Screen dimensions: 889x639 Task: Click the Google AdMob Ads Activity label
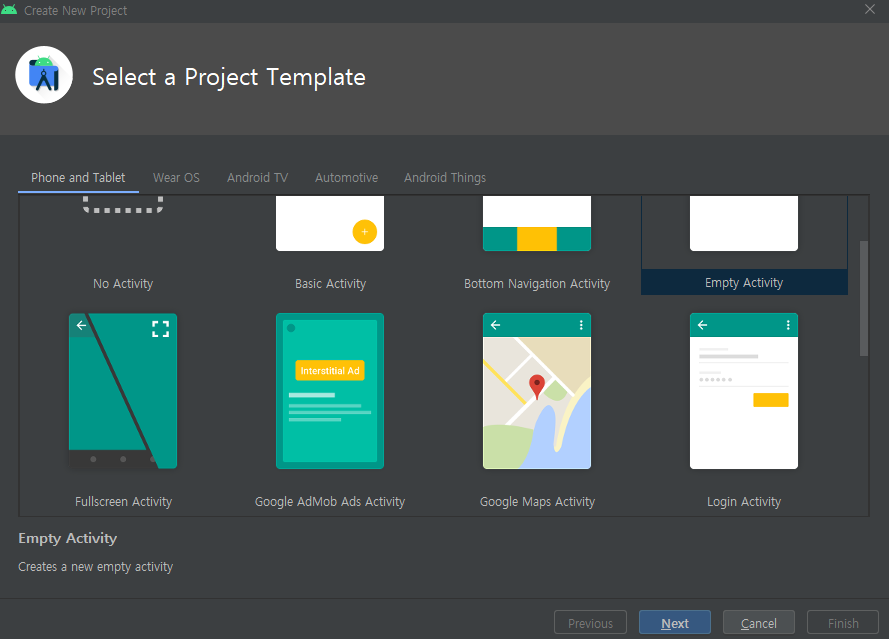pos(330,502)
